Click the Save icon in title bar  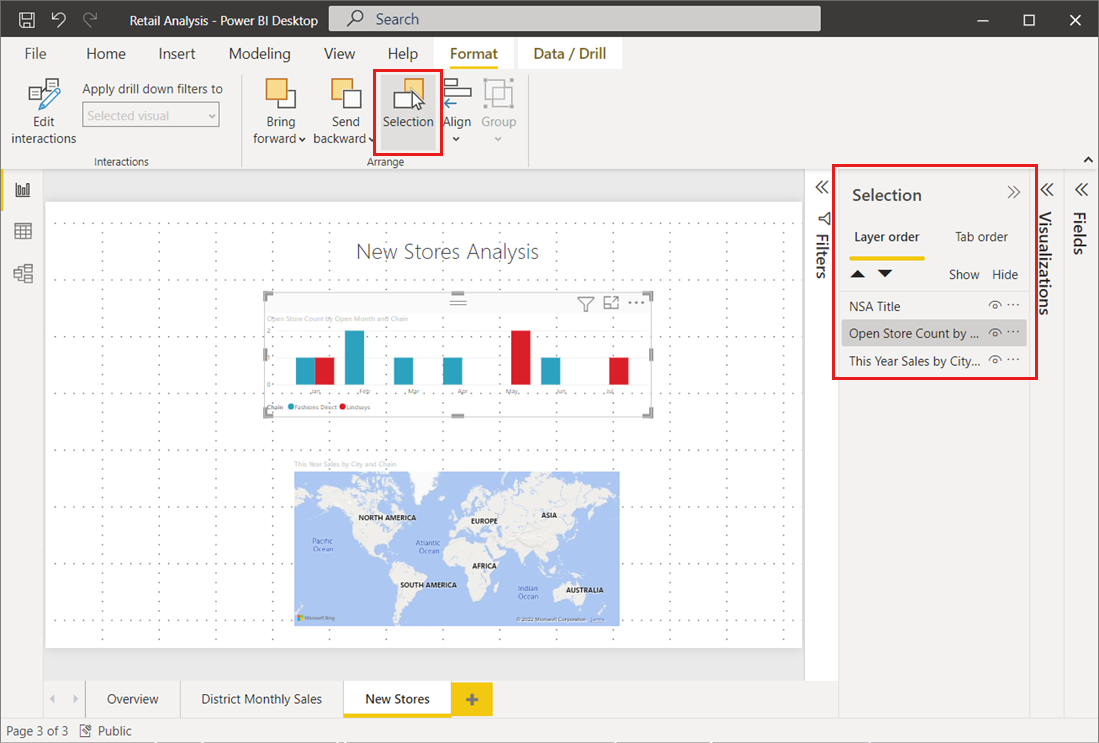tap(27, 20)
